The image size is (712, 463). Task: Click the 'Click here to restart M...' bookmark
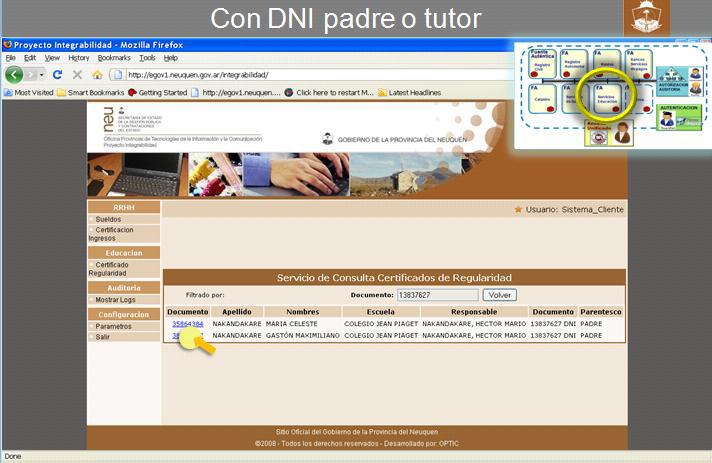tap(328, 92)
